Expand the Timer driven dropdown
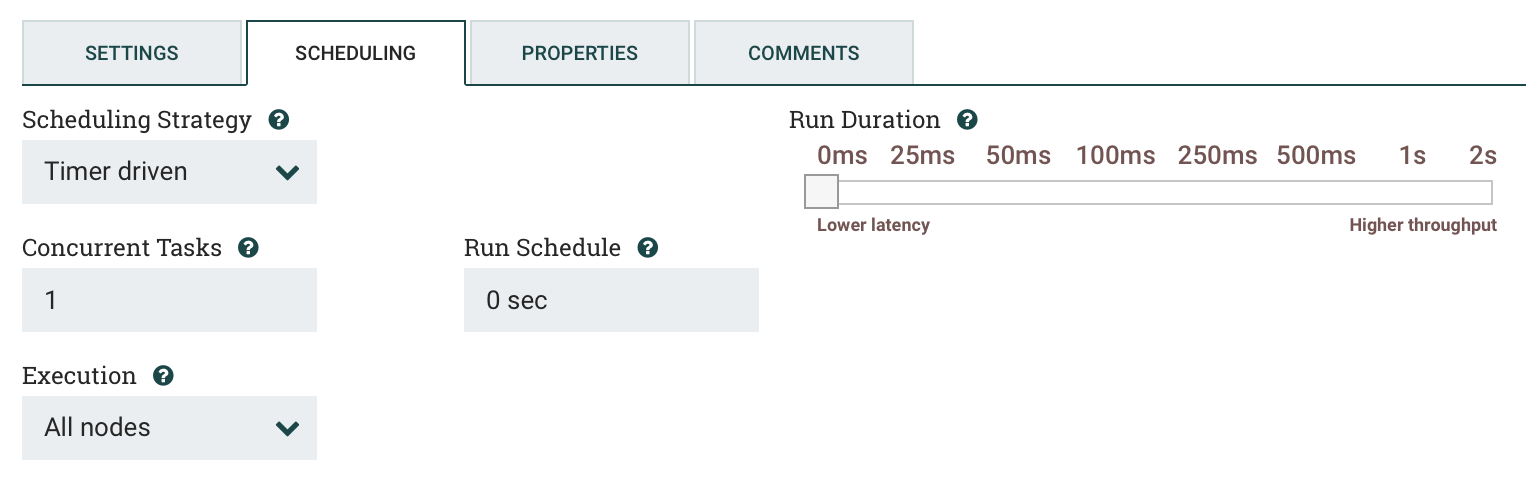The height and width of the screenshot is (480, 1536). click(169, 172)
